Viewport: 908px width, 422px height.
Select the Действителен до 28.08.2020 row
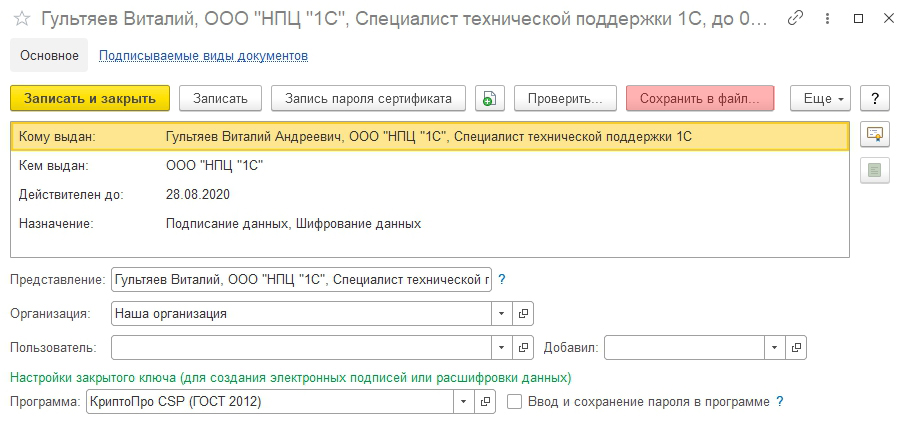pyautogui.click(x=430, y=195)
